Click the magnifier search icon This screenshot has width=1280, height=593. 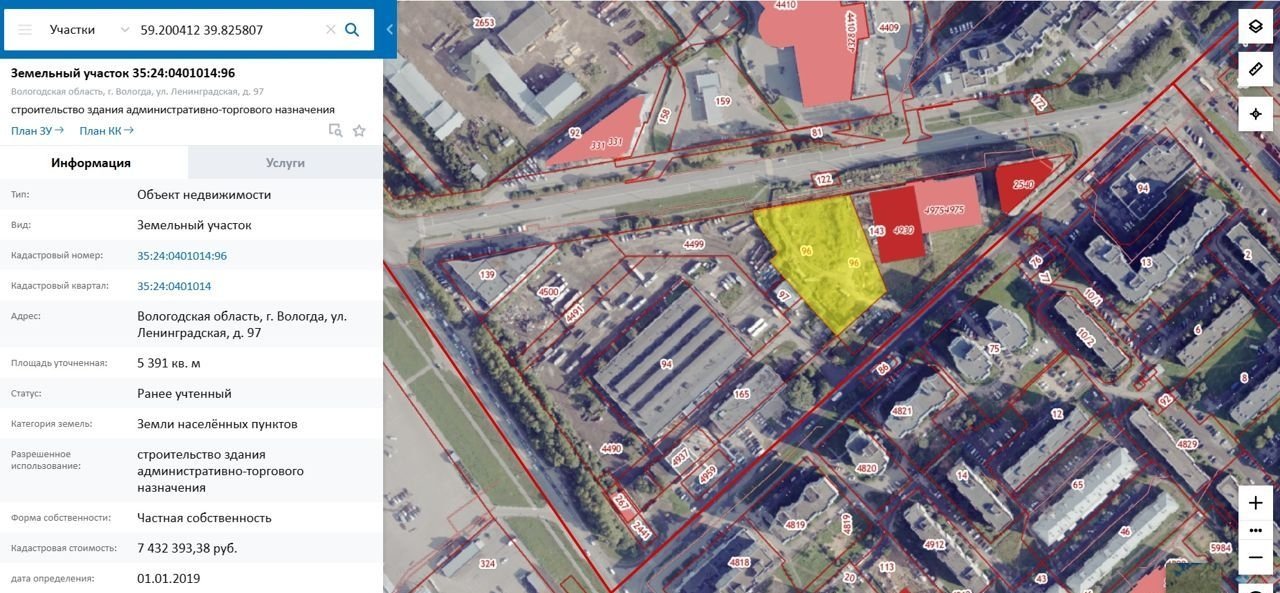pyautogui.click(x=352, y=30)
